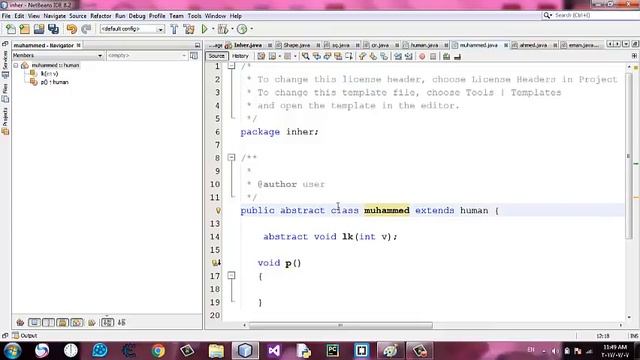Click the Shift Line Right editor icon
640x360 pixels.
(409, 56)
